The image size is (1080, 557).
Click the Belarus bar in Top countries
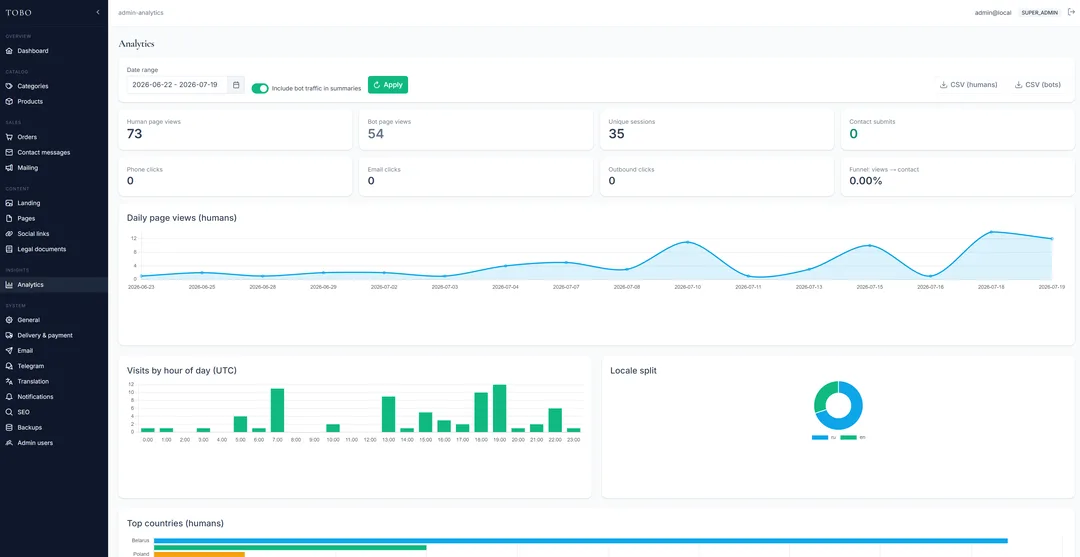[581, 540]
